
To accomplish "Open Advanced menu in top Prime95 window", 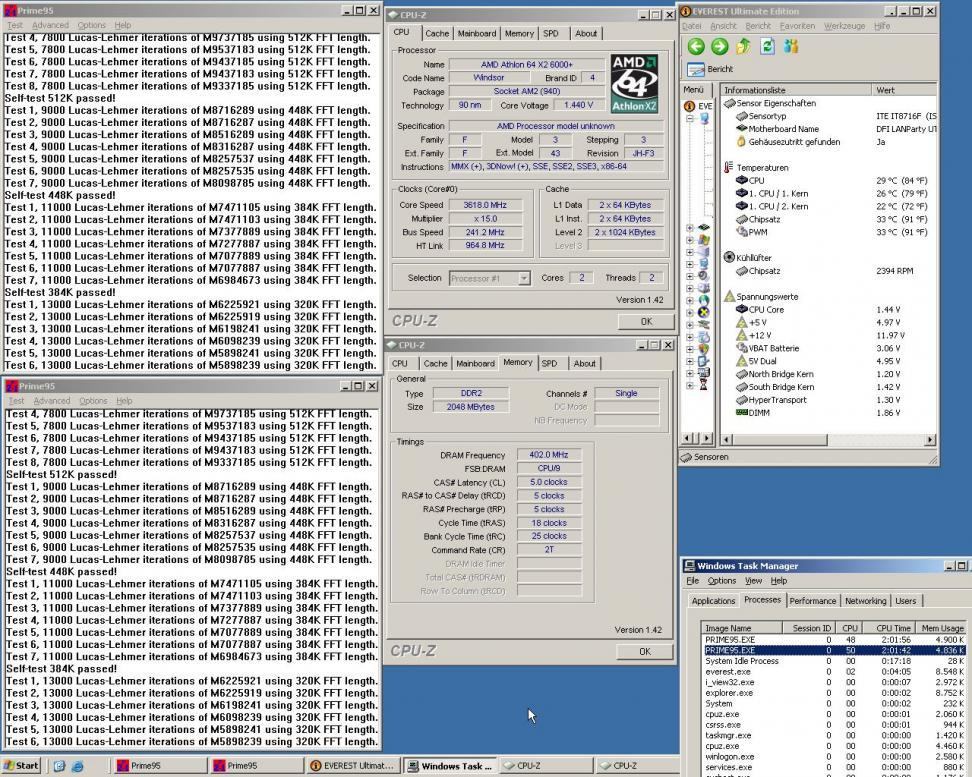I will point(50,25).
